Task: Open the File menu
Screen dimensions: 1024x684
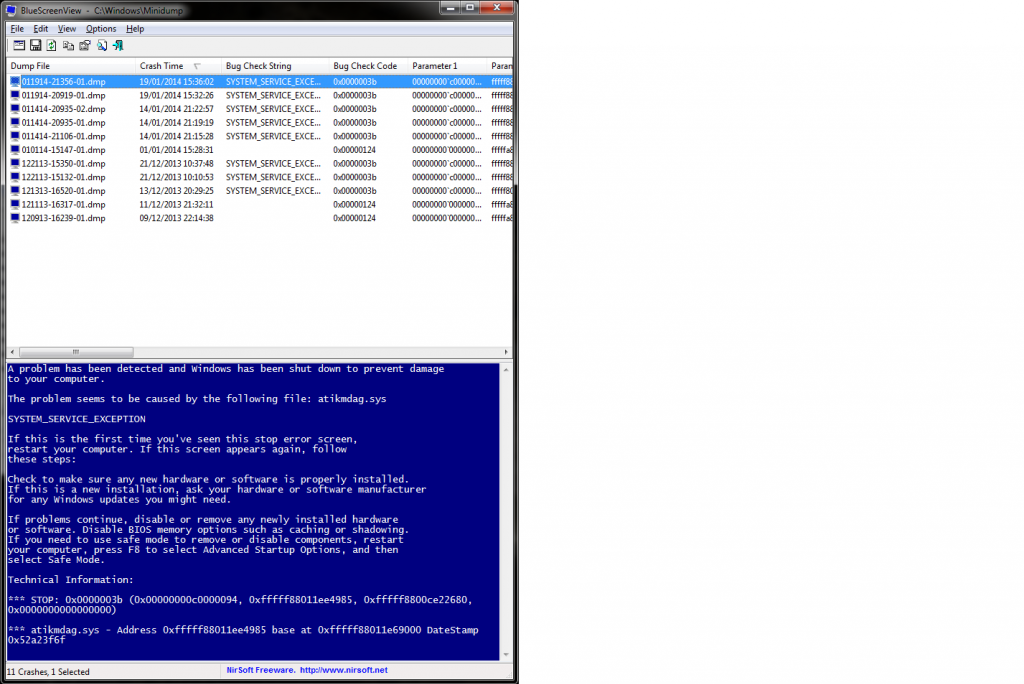Action: 17,29
